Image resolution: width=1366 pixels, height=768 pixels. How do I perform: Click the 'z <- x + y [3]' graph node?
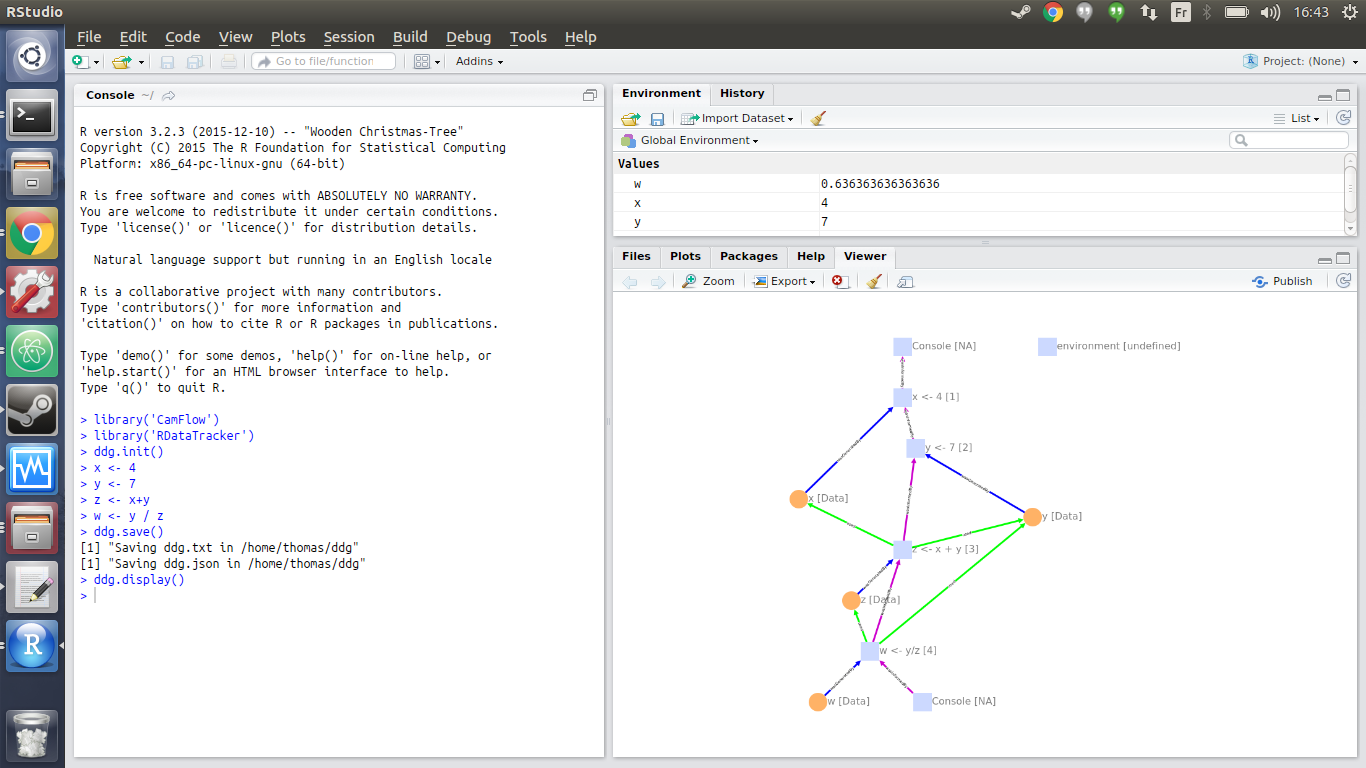click(x=903, y=549)
